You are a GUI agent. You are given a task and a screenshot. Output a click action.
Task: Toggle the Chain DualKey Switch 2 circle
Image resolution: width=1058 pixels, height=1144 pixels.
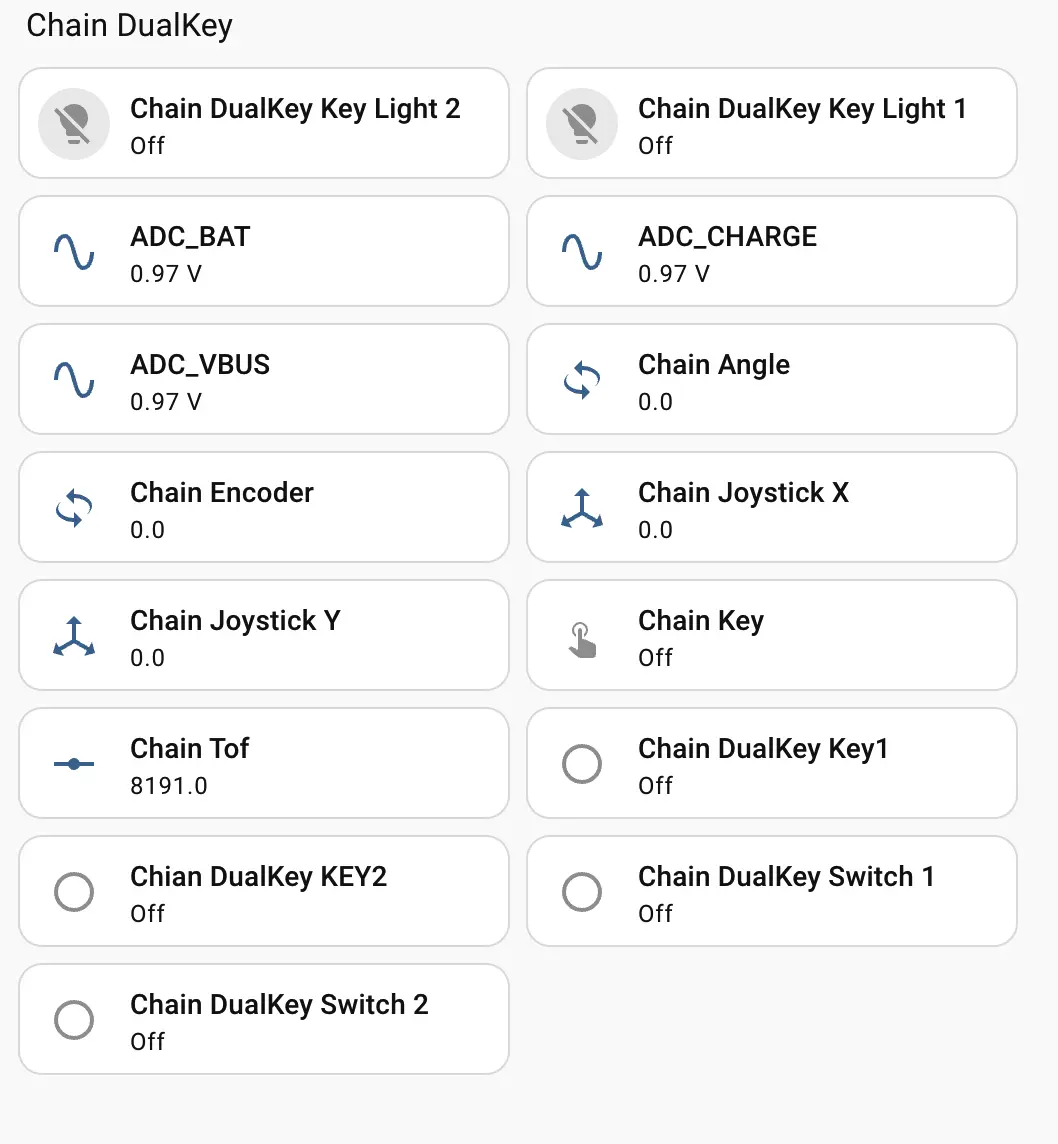(73, 1020)
